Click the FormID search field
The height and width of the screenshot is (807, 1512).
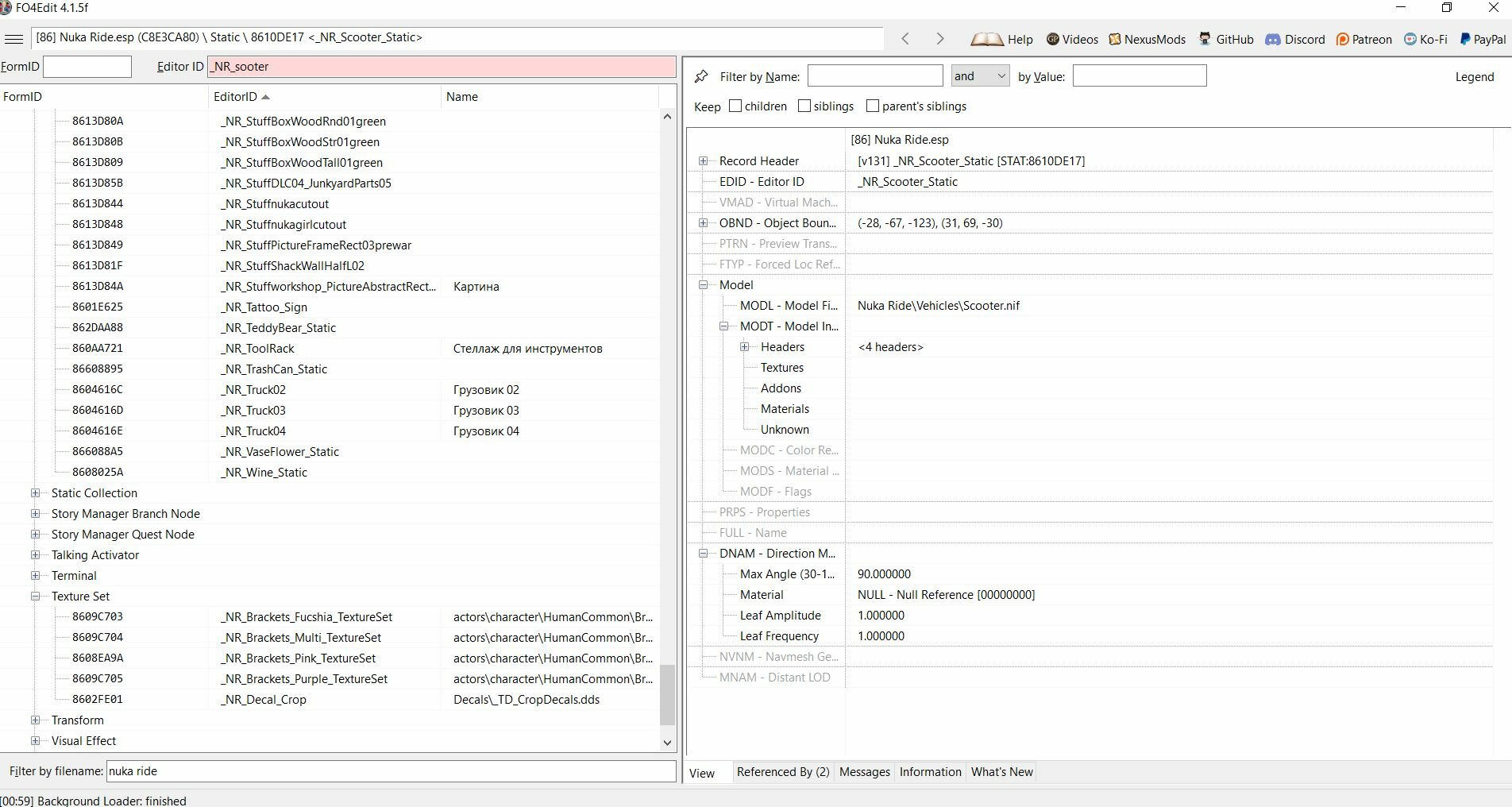[x=87, y=67]
